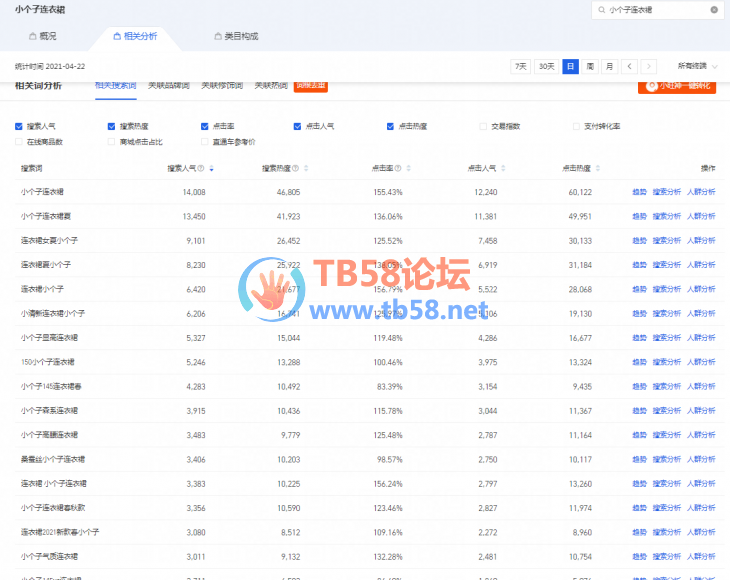Select the 关联品牌词 sub-tab
Image resolution: width=730 pixels, height=580 pixels.
169,86
